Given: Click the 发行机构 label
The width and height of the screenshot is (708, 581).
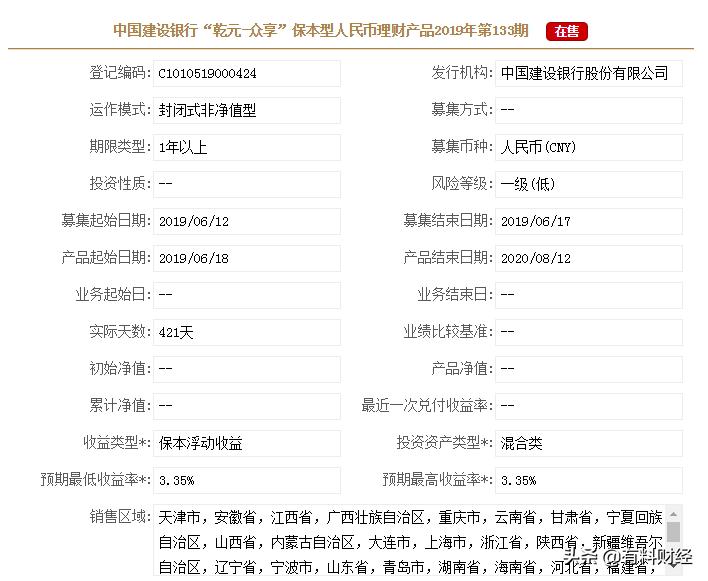Looking at the screenshot, I should (x=462, y=73).
